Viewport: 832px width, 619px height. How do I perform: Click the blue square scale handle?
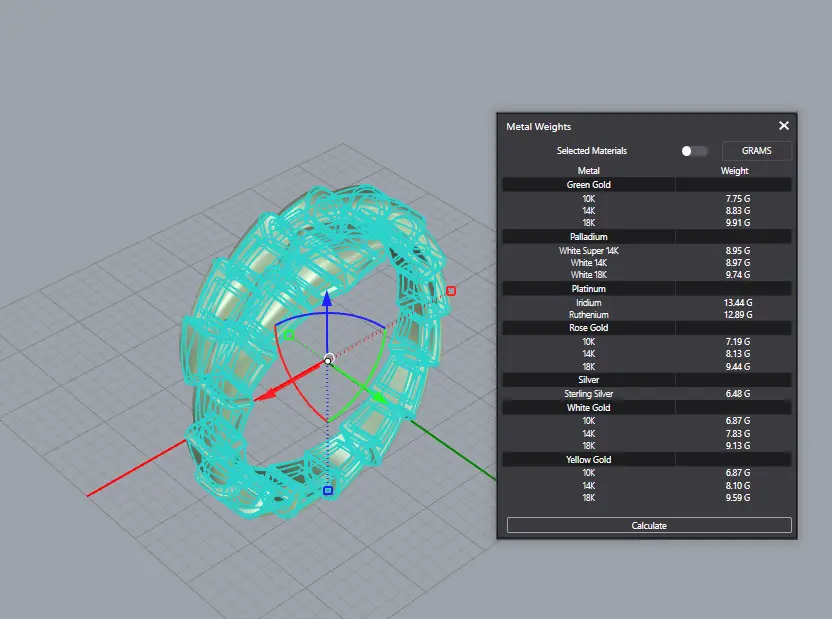[x=328, y=490]
